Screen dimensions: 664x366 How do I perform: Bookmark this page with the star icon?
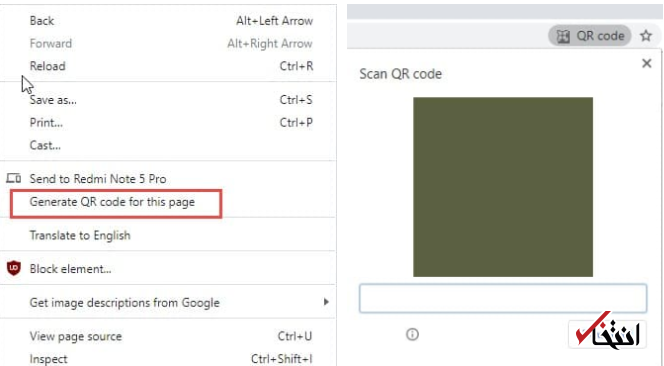point(646,36)
